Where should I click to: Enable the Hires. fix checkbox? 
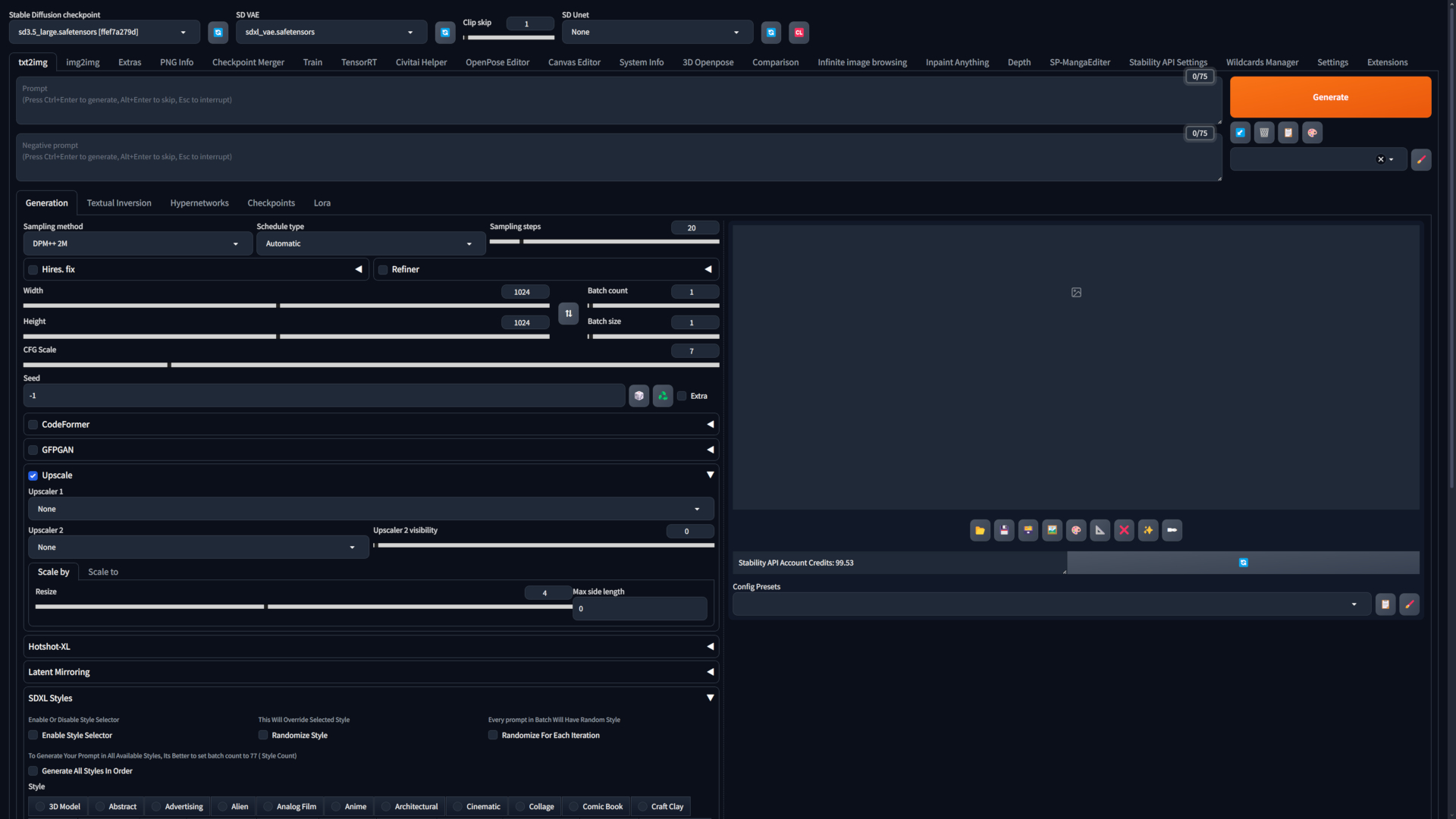pos(33,270)
